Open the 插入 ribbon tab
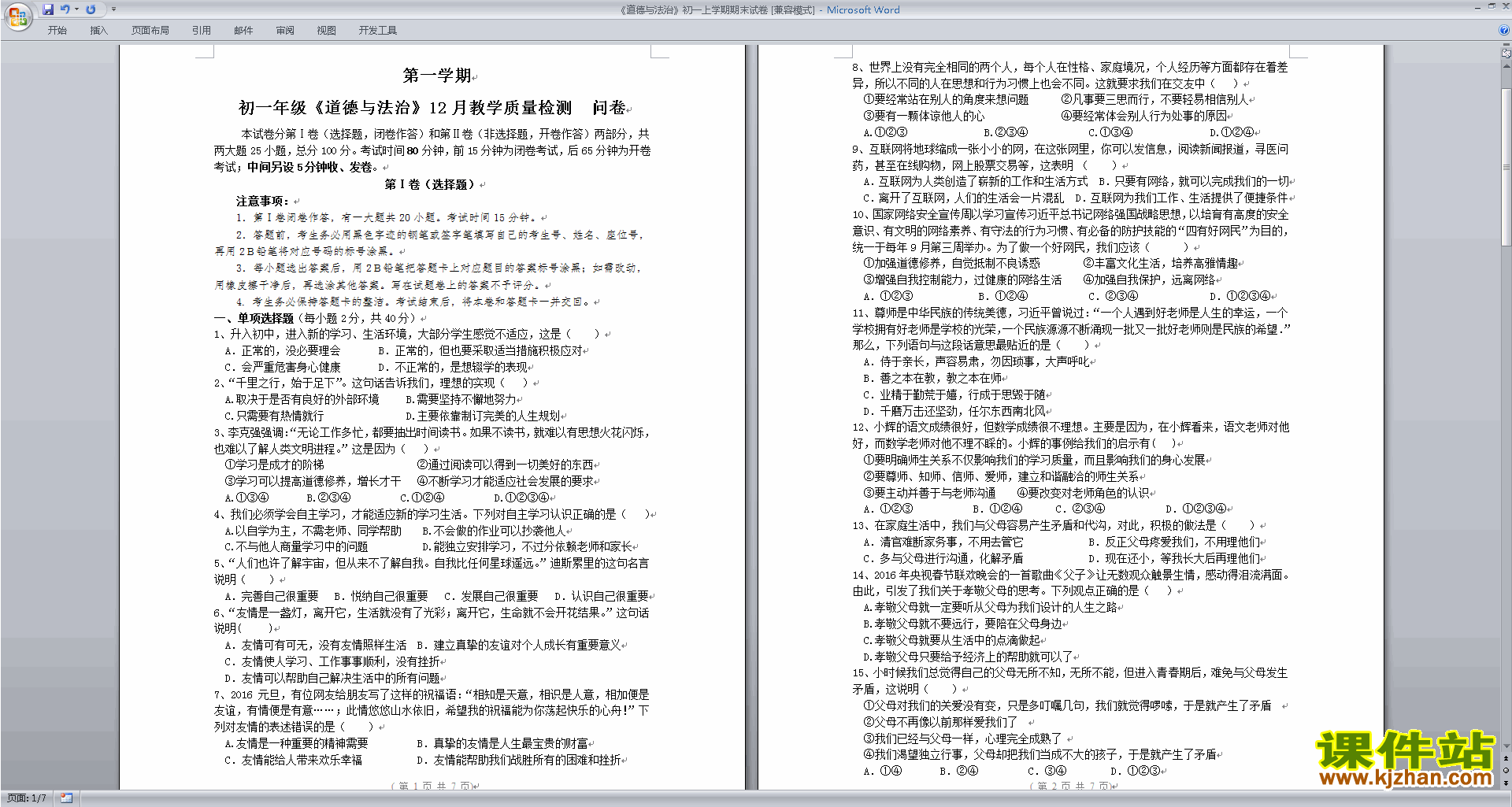This screenshot has width=1512, height=807. pos(99,31)
